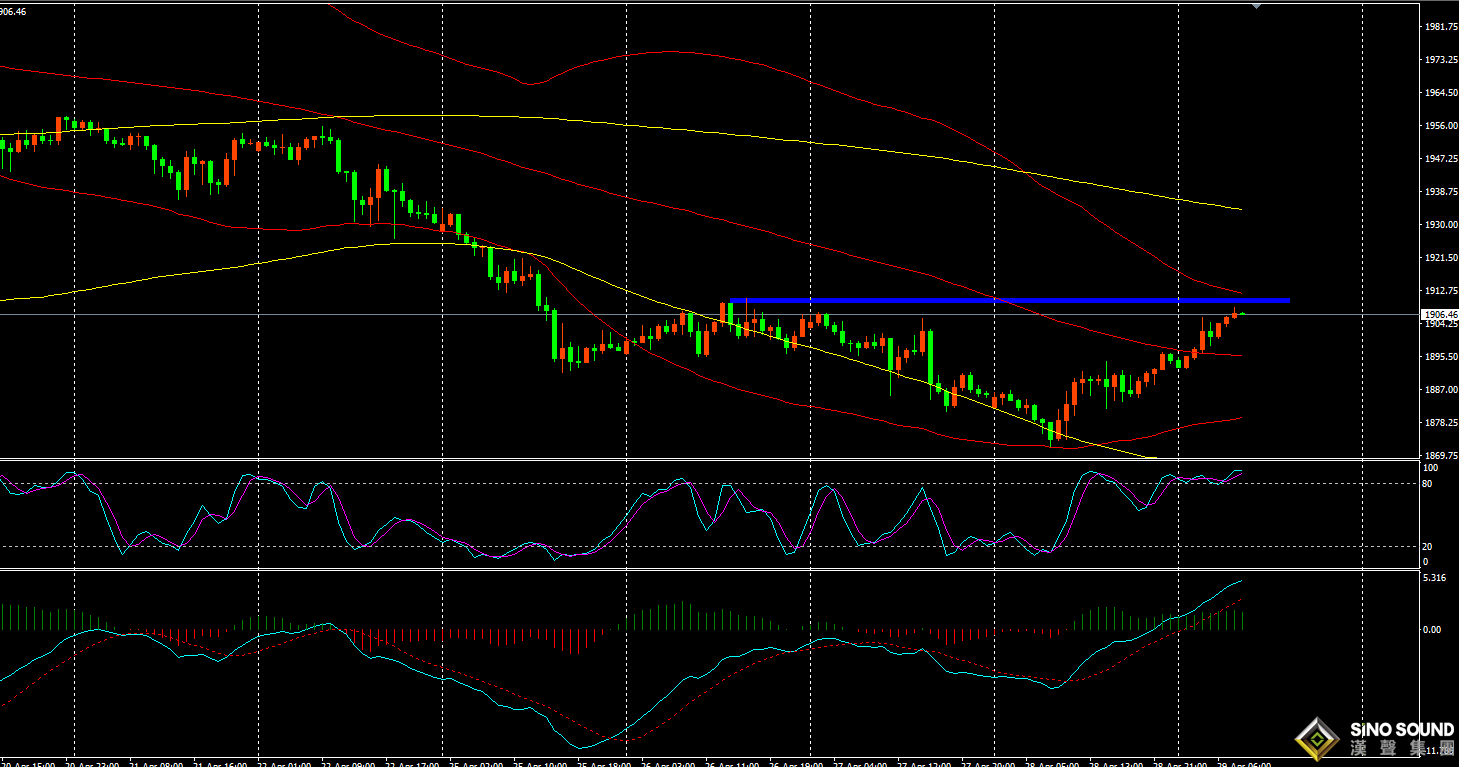Click the stochastic 80 level label
The image size is (1459, 767).
(1428, 484)
